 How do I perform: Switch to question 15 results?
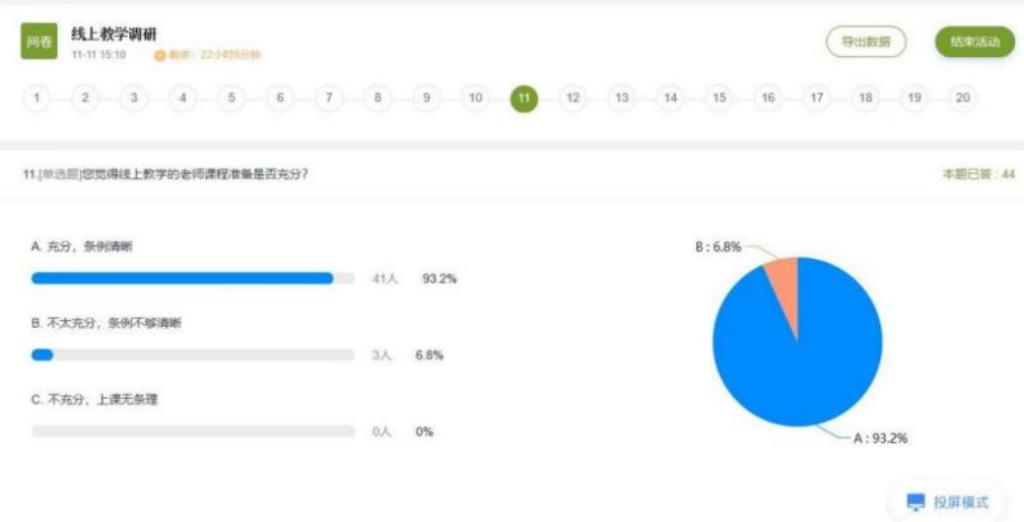click(719, 98)
